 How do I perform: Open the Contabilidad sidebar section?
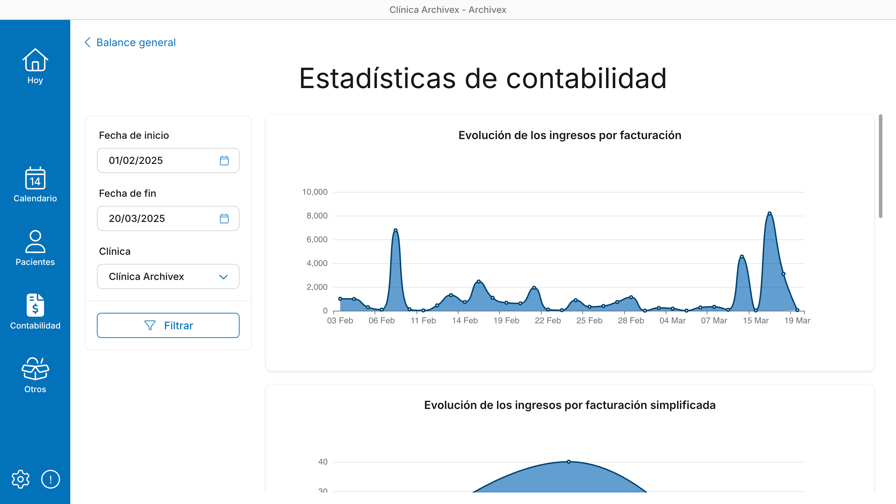coord(35,311)
